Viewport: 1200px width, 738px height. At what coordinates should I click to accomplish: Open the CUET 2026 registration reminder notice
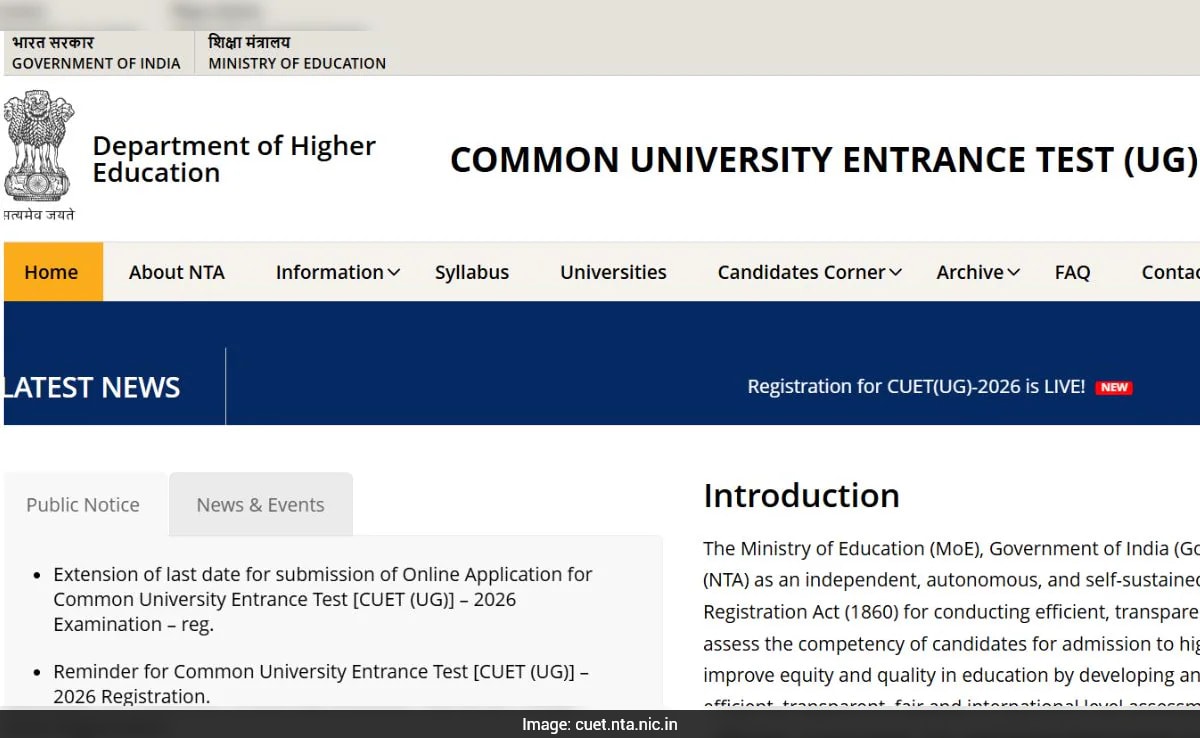(320, 683)
